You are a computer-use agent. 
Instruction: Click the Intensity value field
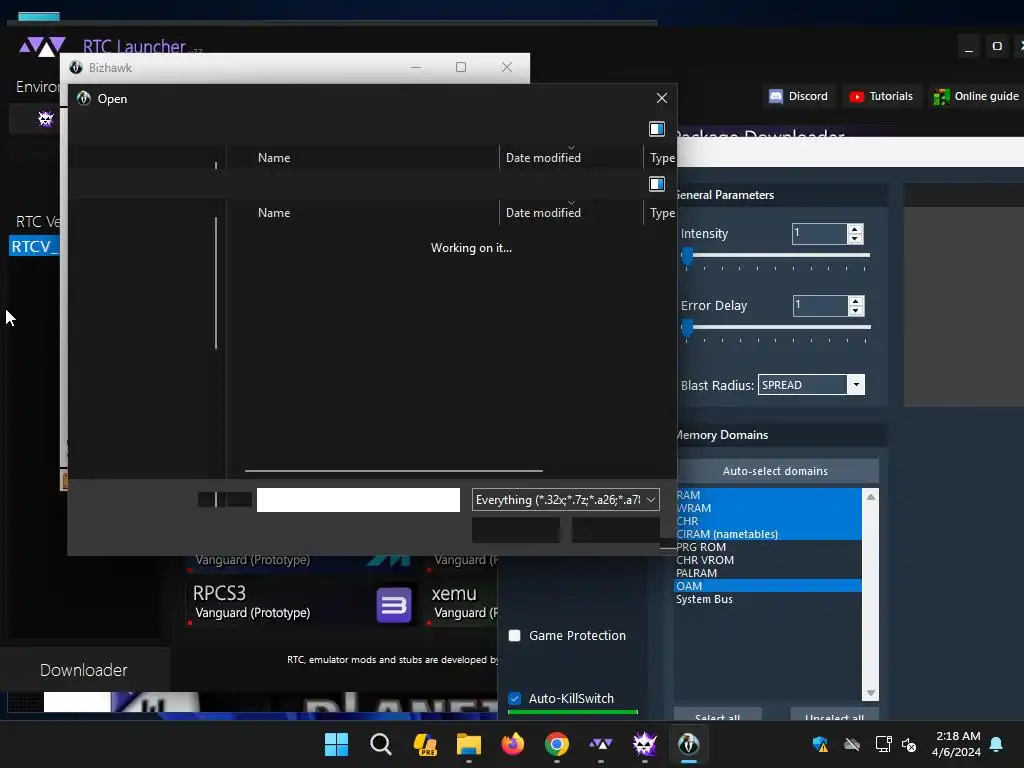point(819,234)
